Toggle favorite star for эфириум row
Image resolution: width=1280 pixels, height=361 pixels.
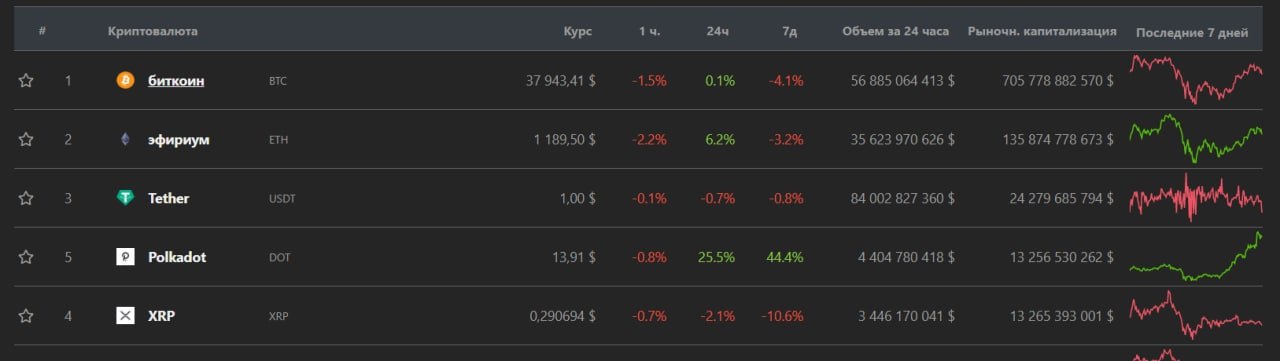click(26, 139)
